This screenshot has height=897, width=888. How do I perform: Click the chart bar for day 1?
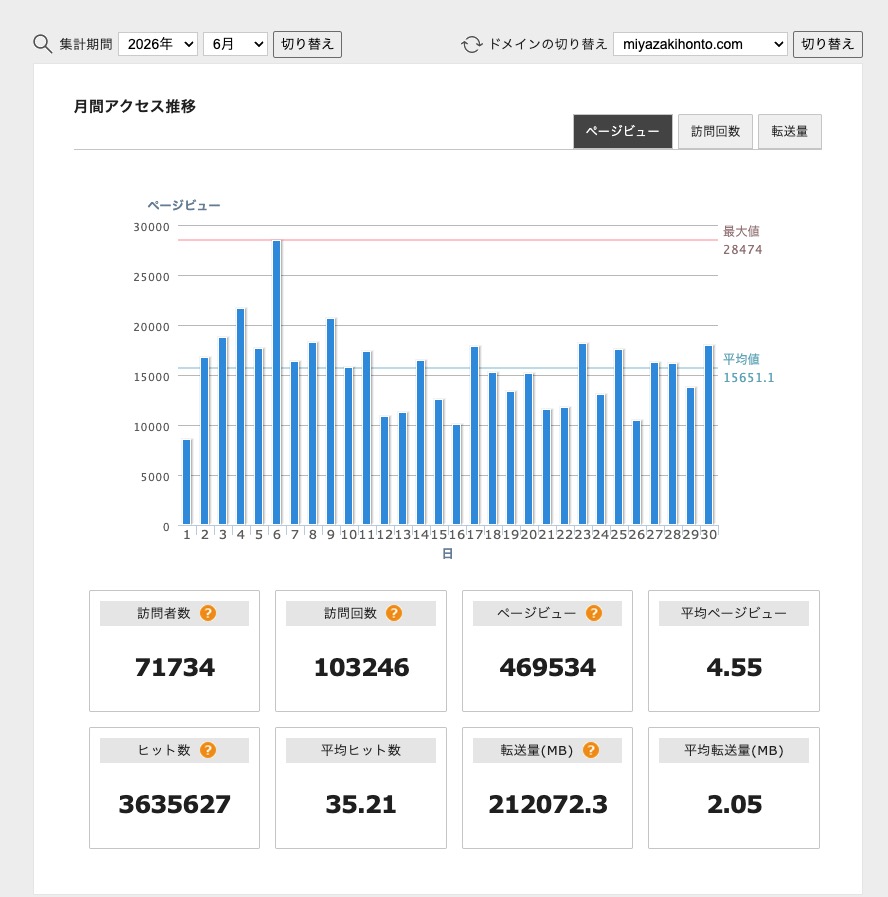pyautogui.click(x=187, y=482)
